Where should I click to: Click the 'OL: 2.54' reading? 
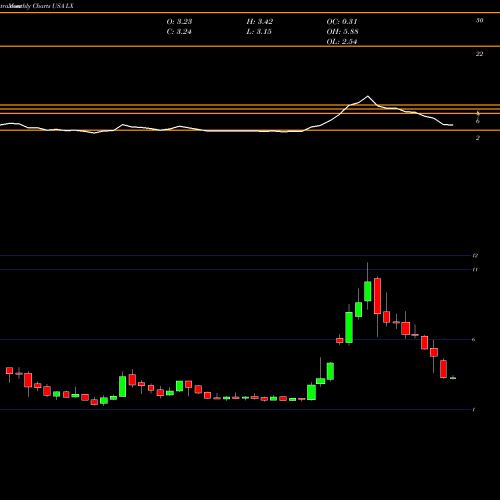(342, 42)
